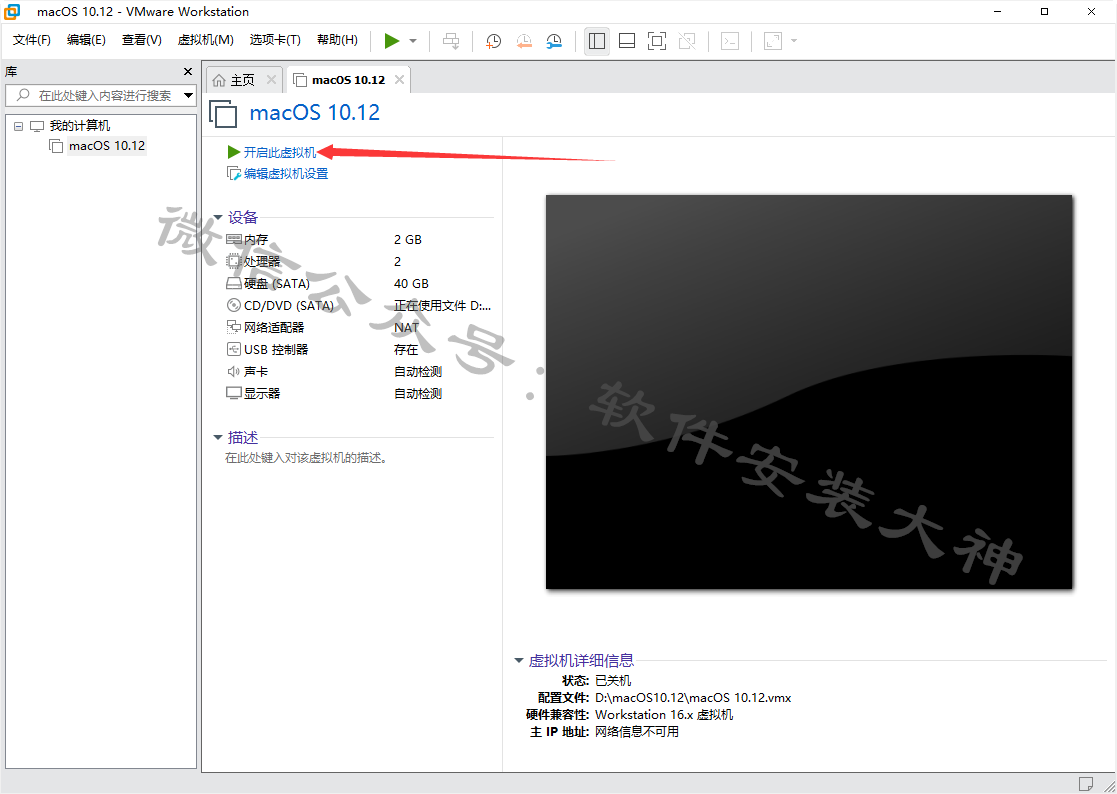This screenshot has width=1117, height=794.
Task: Click the USB 控制器 device row
Action: click(x=358, y=350)
